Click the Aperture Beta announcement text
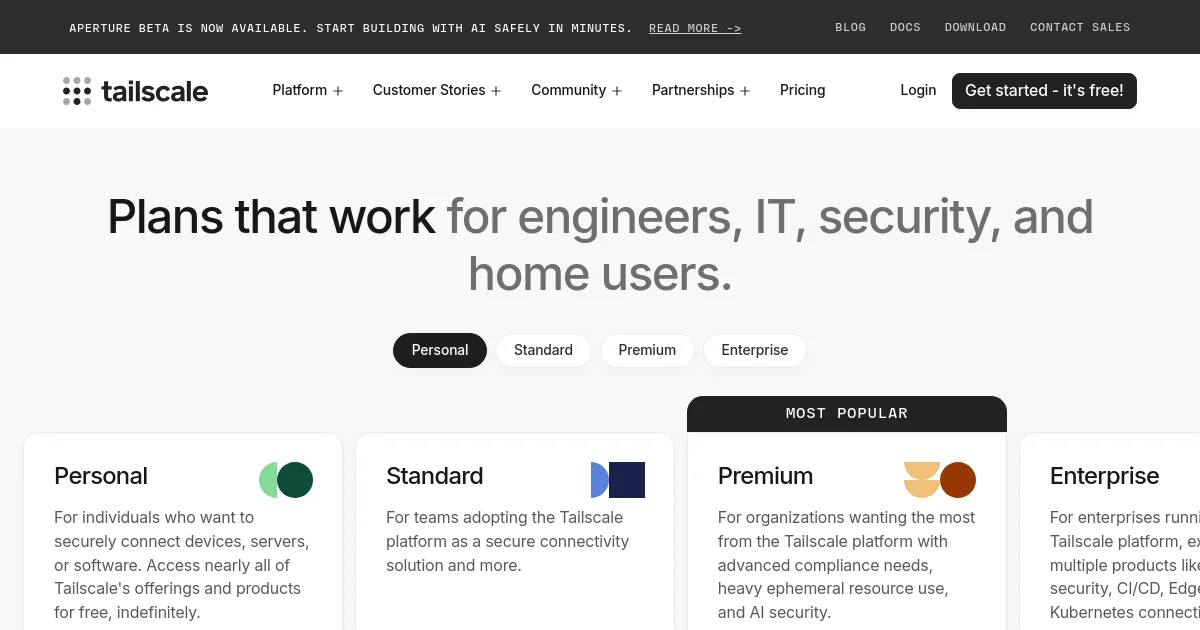The height and width of the screenshot is (630, 1200). tap(351, 28)
